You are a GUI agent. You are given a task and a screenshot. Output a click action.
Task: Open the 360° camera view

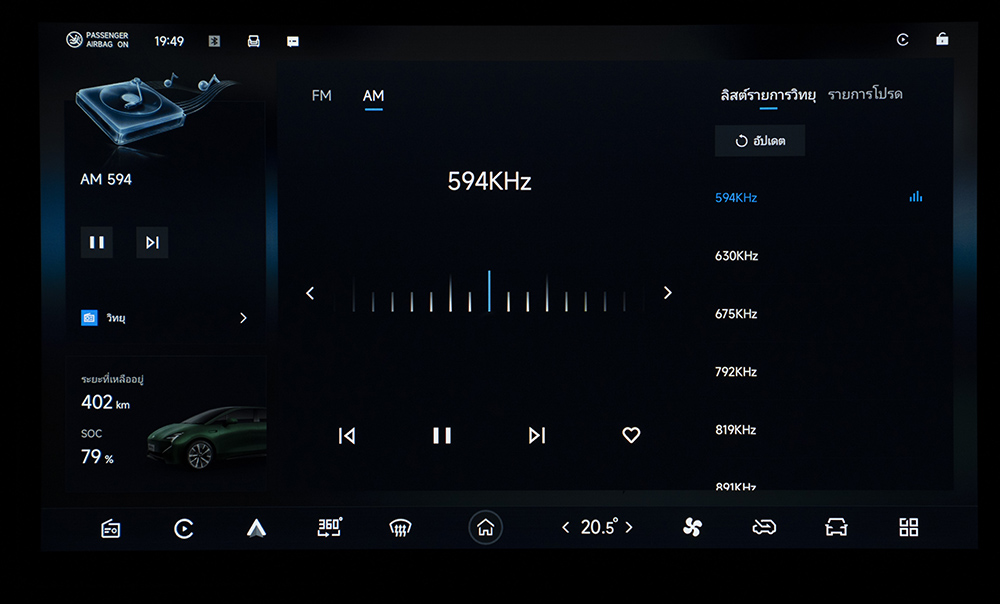(x=329, y=527)
